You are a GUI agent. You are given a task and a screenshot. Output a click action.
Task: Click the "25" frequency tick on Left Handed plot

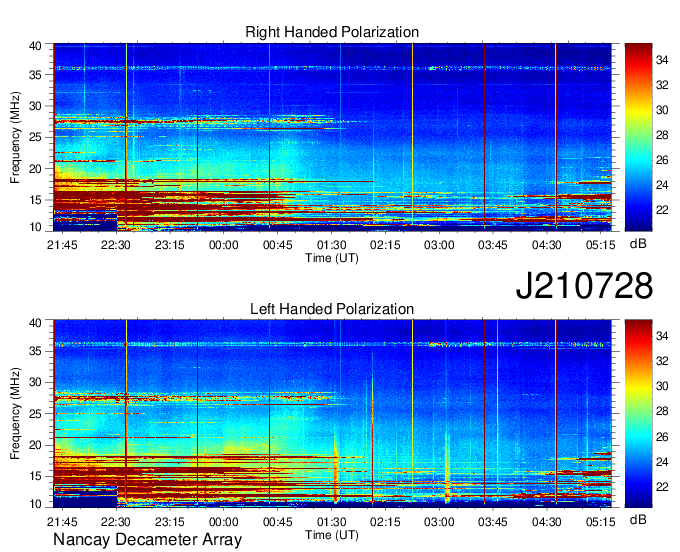point(35,414)
